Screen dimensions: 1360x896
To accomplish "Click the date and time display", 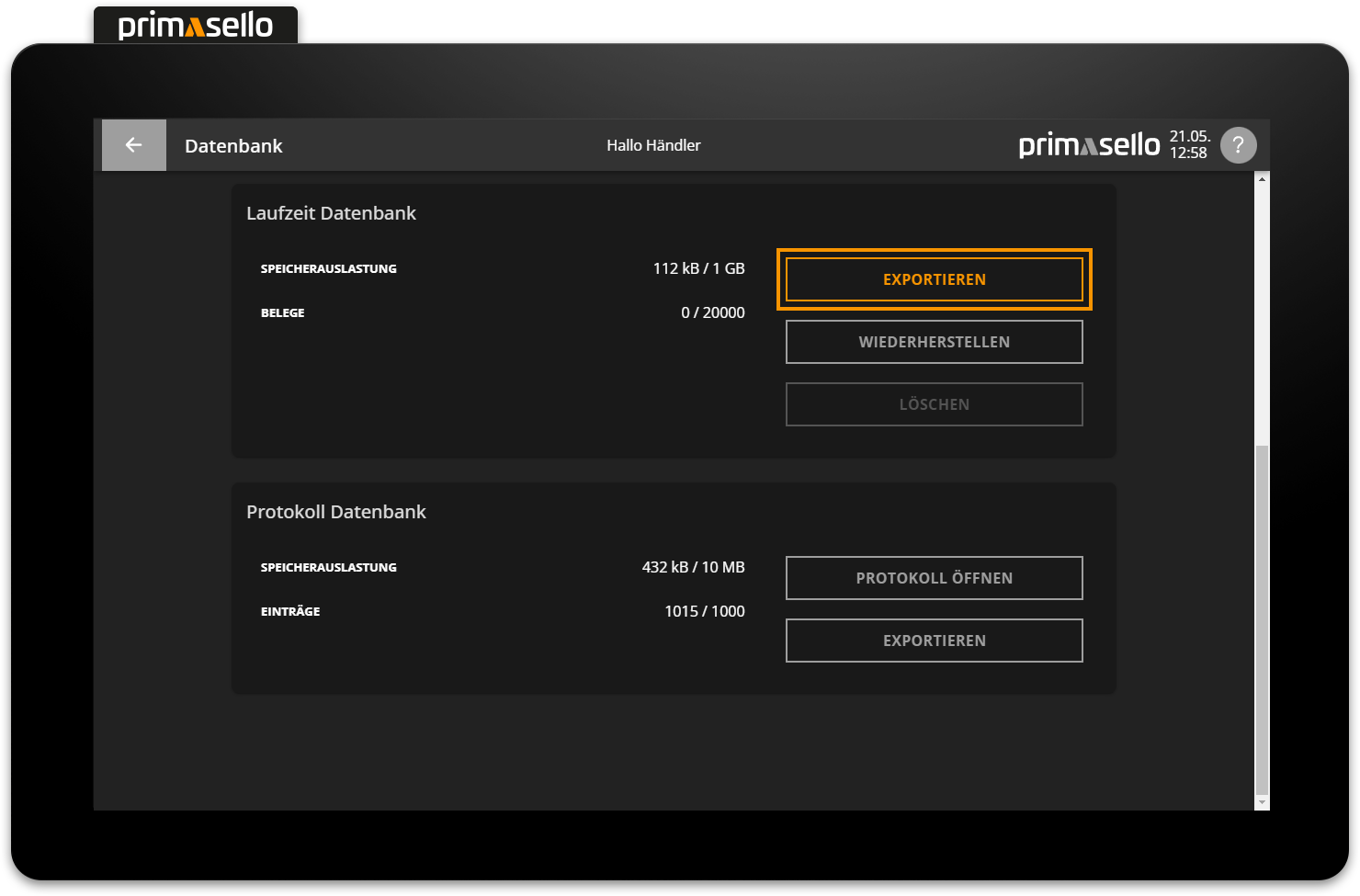I will pos(1189,145).
